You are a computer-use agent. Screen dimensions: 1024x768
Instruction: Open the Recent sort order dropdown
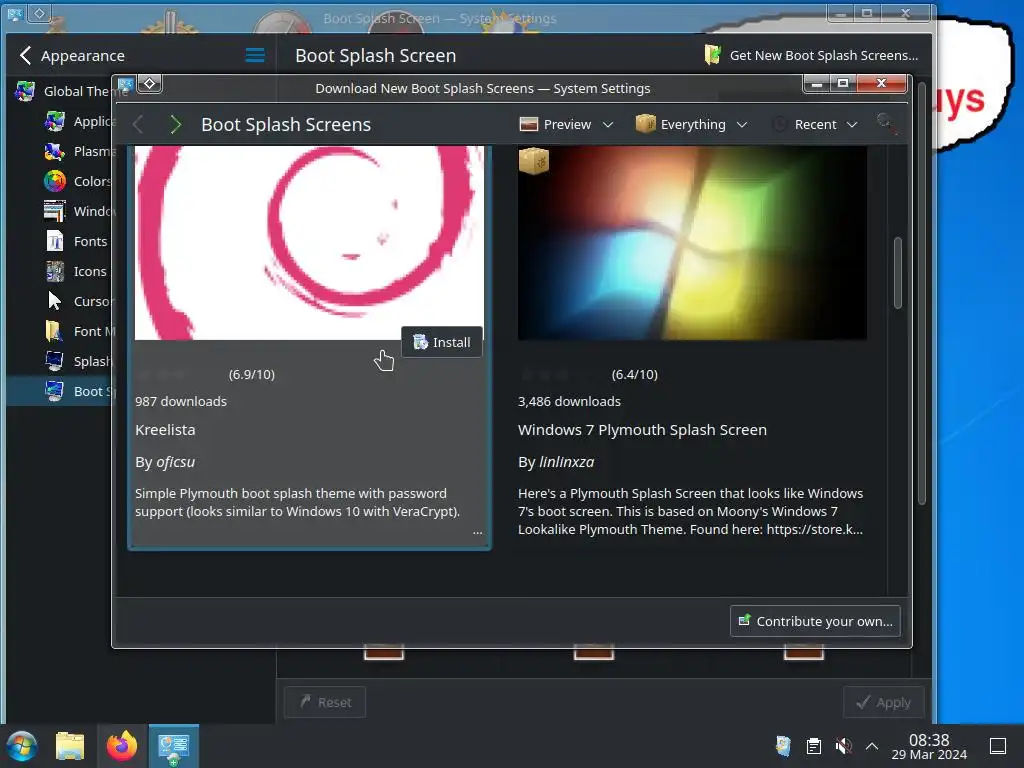[x=816, y=124]
